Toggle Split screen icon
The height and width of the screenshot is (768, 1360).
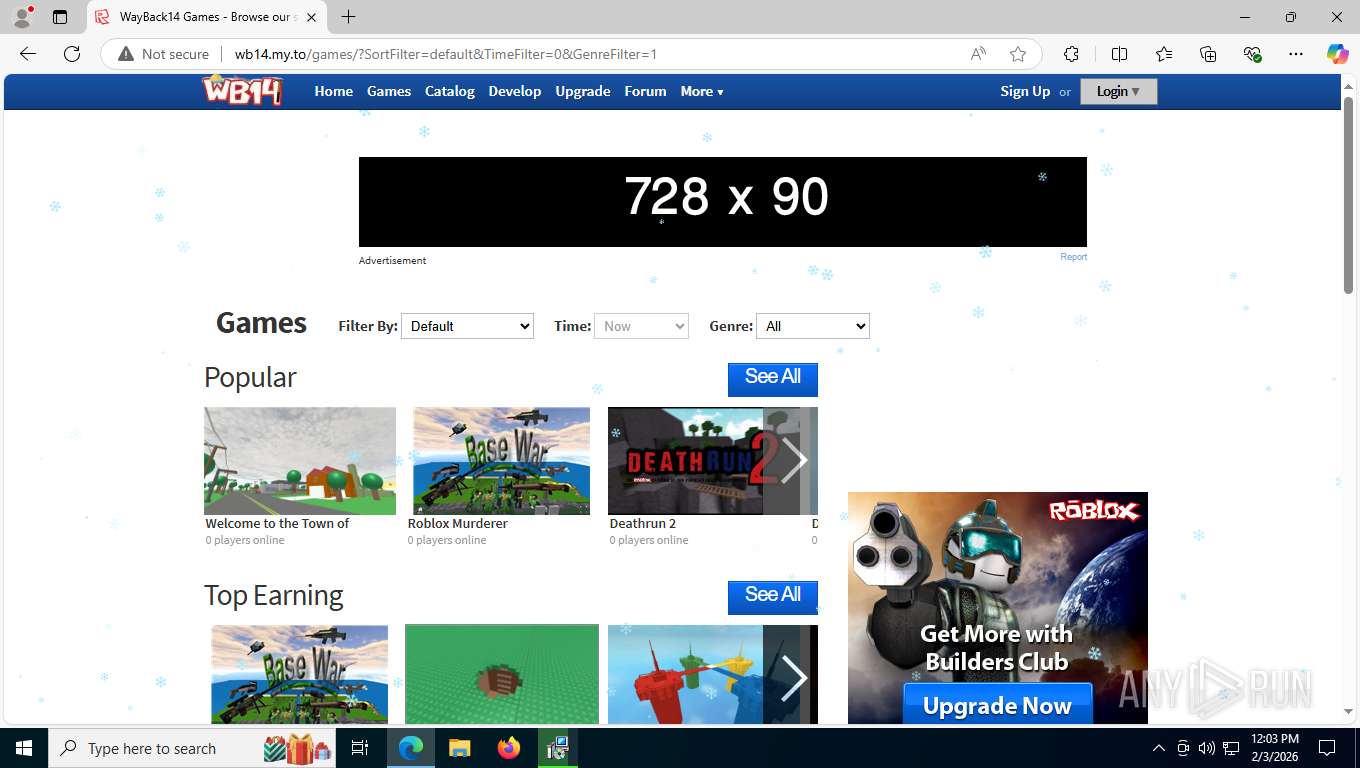pos(1120,54)
